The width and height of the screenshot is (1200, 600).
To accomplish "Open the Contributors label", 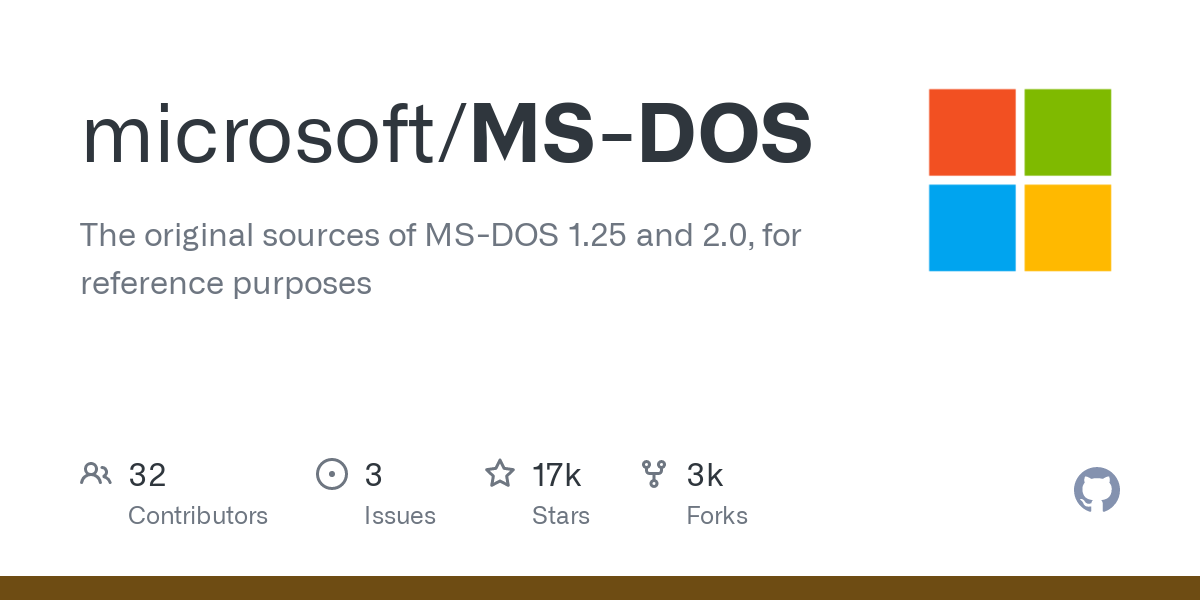I will (198, 516).
